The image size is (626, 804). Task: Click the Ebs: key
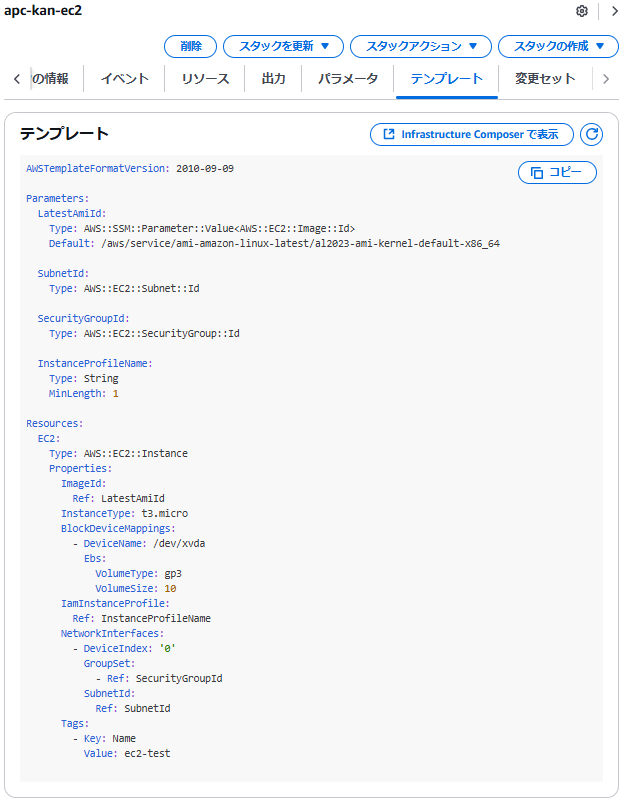tap(95, 558)
